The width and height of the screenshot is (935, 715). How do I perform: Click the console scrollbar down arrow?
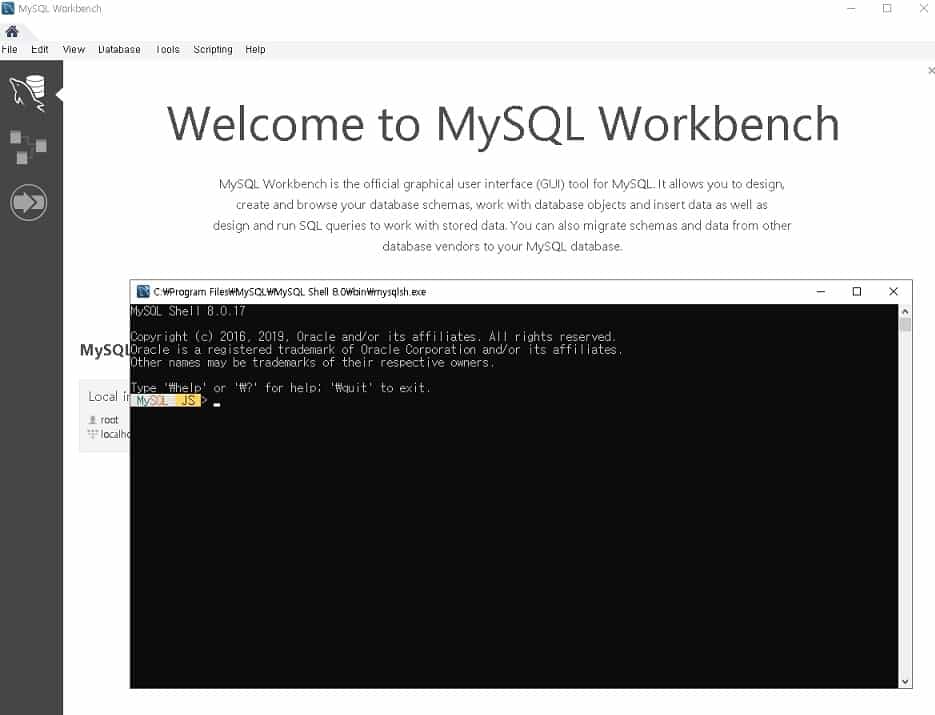(905, 681)
